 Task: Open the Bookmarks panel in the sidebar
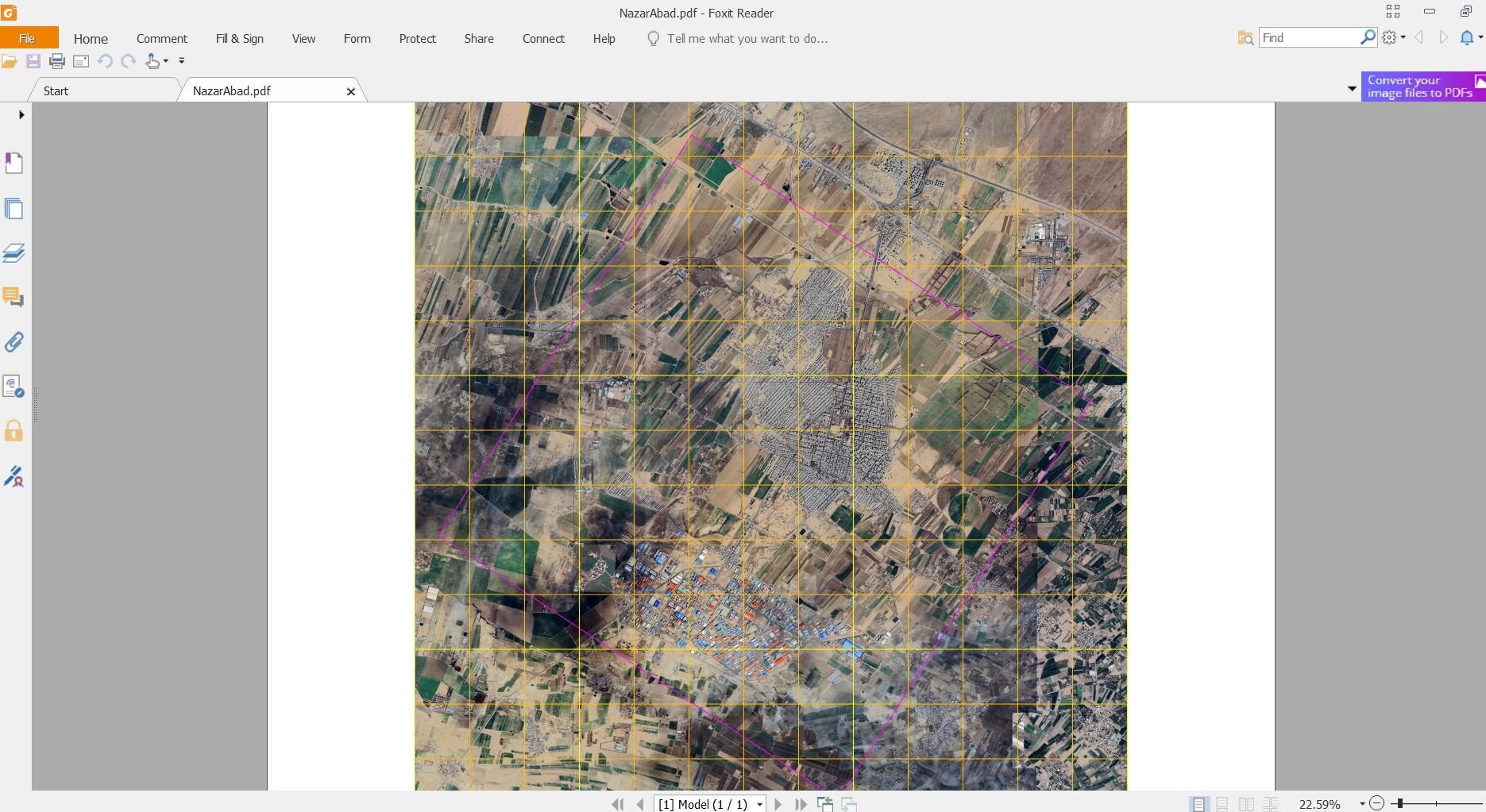pos(14,163)
